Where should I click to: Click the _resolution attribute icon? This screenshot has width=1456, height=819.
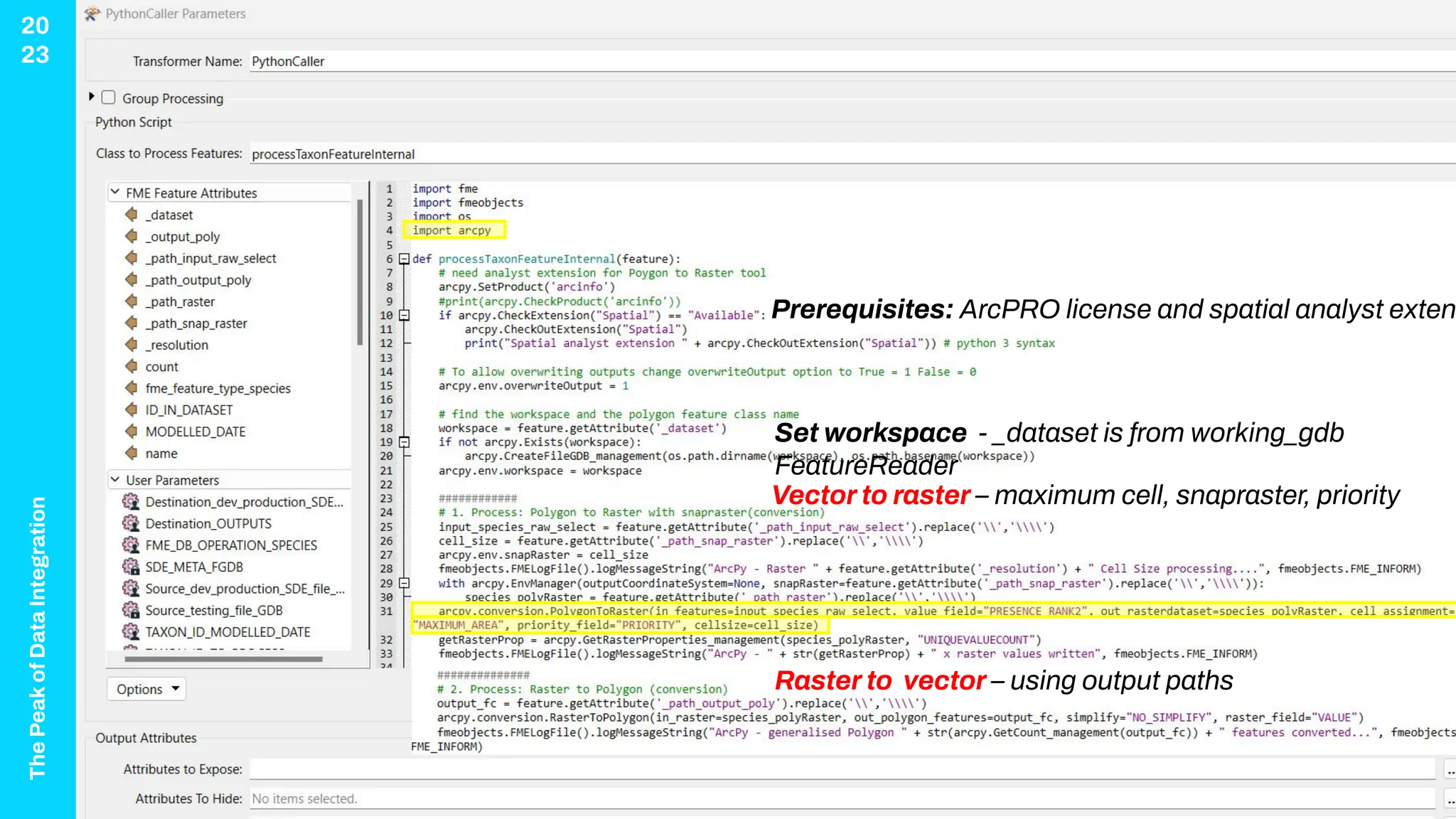[132, 344]
